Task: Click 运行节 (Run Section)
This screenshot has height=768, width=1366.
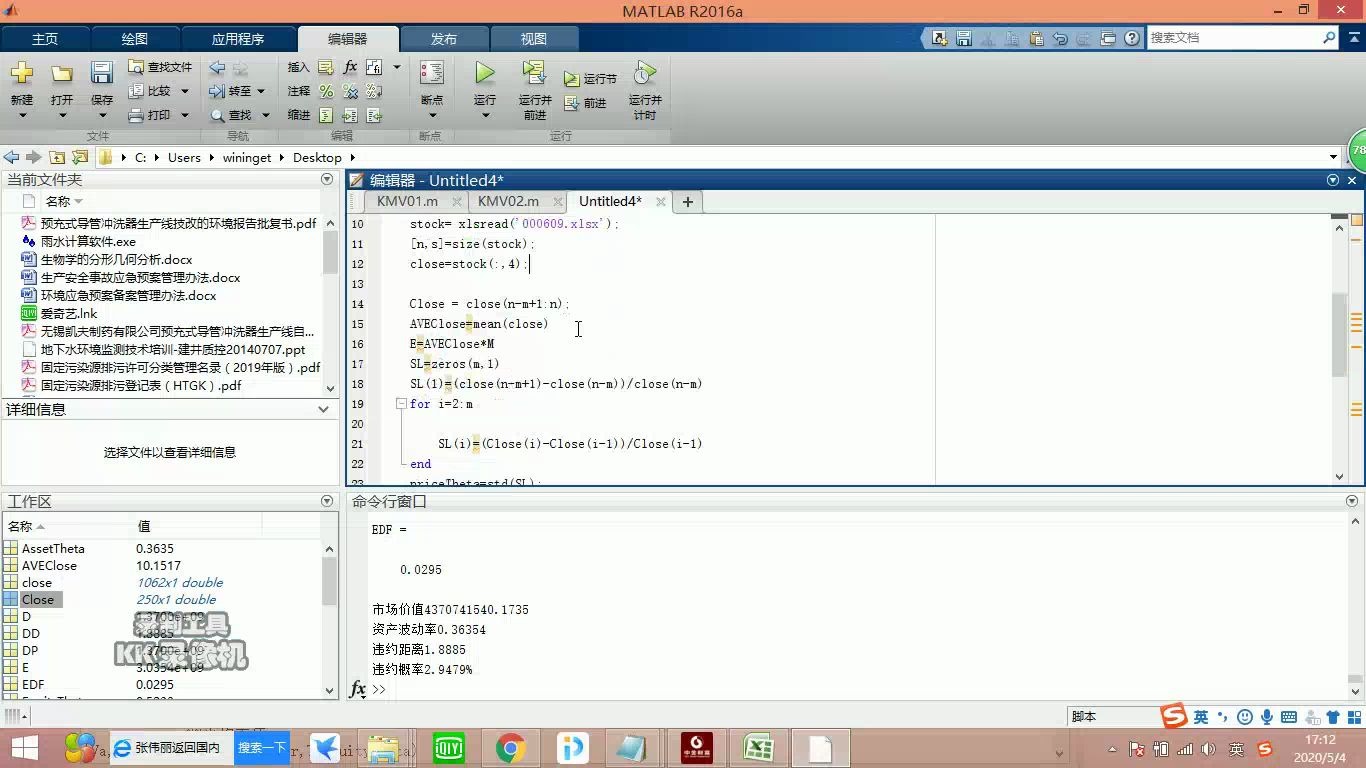Action: tap(590, 78)
